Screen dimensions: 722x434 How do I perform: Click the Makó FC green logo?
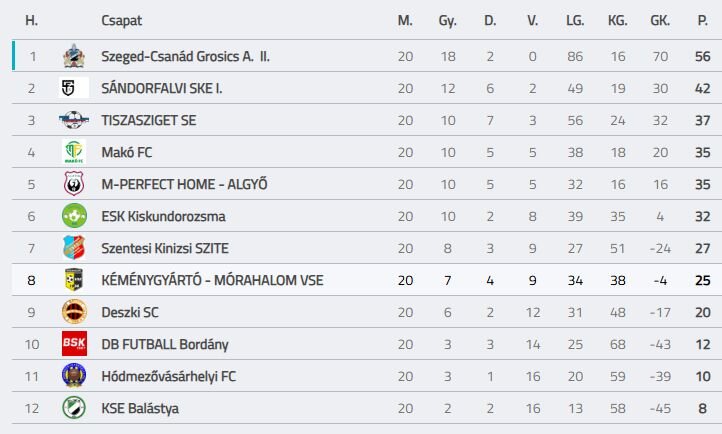[x=74, y=152]
